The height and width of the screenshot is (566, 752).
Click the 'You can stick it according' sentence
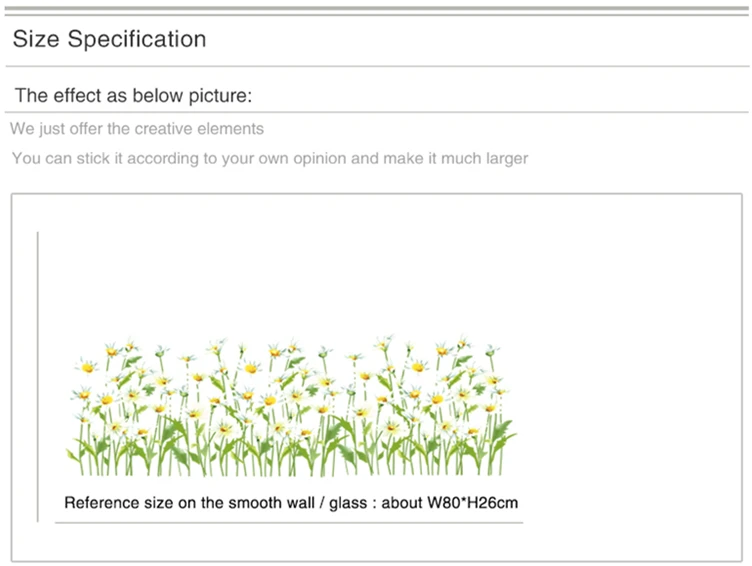270,158
